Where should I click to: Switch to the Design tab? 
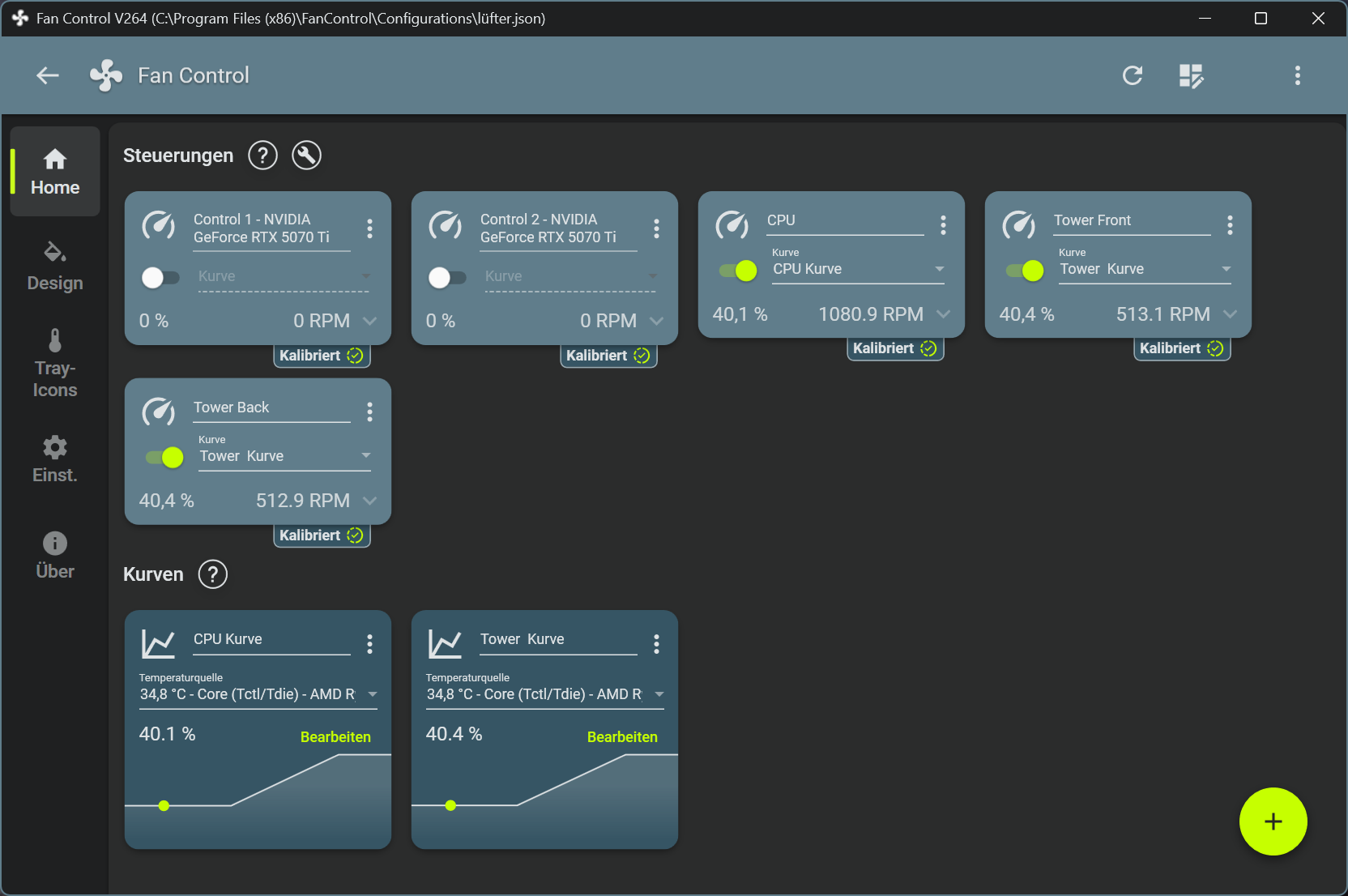click(55, 267)
